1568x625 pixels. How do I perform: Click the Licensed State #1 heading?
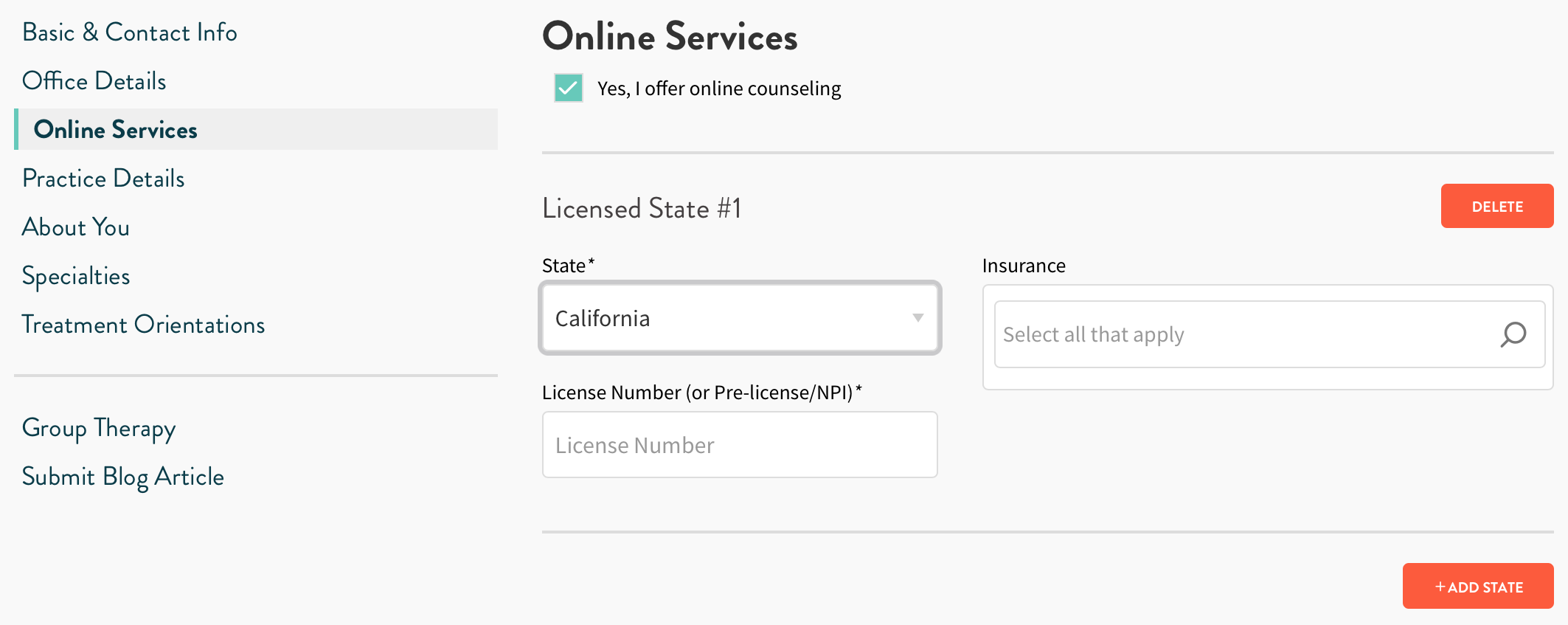pyautogui.click(x=642, y=209)
